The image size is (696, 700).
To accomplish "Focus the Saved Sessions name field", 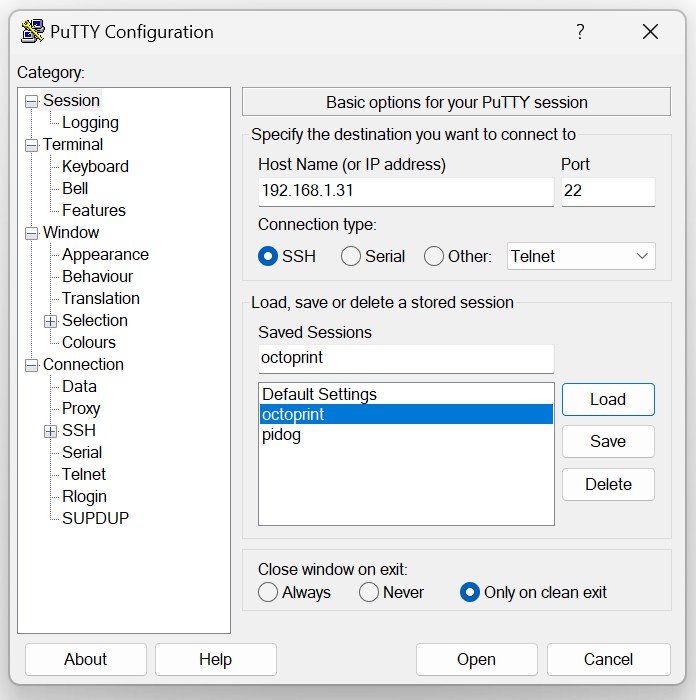I will [x=406, y=358].
